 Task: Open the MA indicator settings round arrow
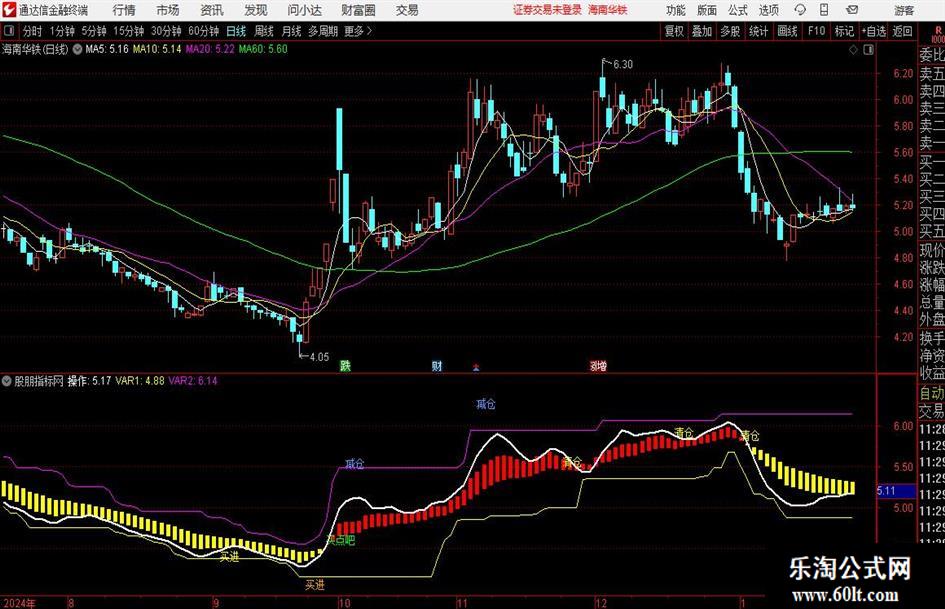tap(77, 49)
